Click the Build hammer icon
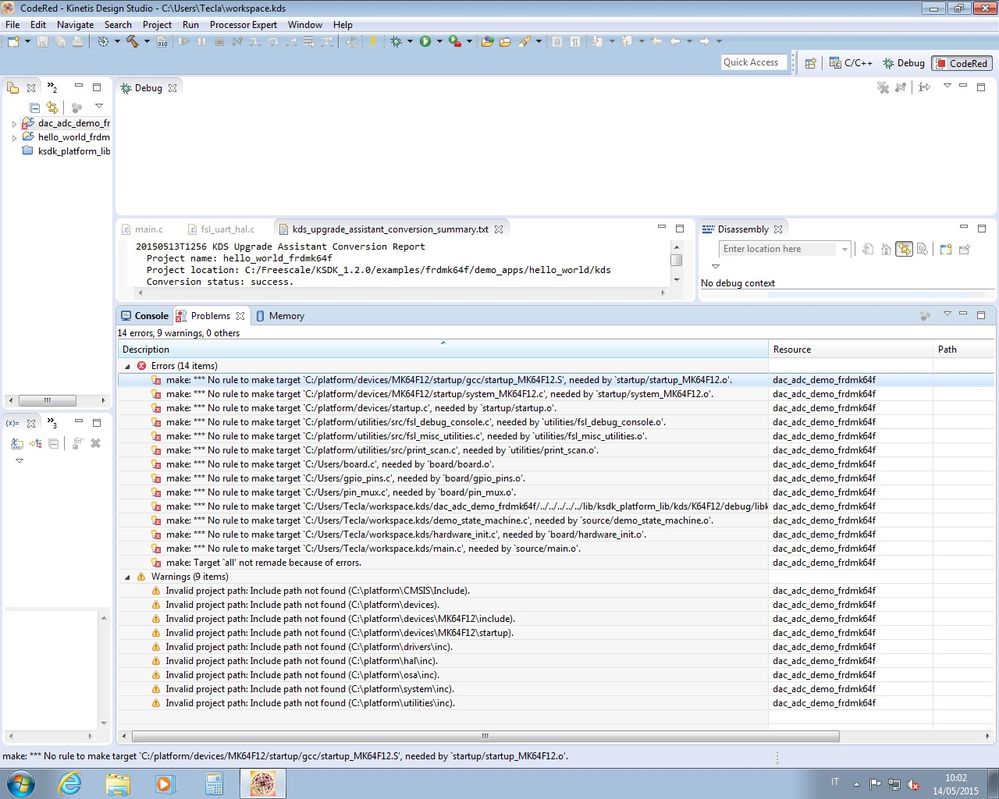Viewport: 999px width, 799px height. [133, 41]
